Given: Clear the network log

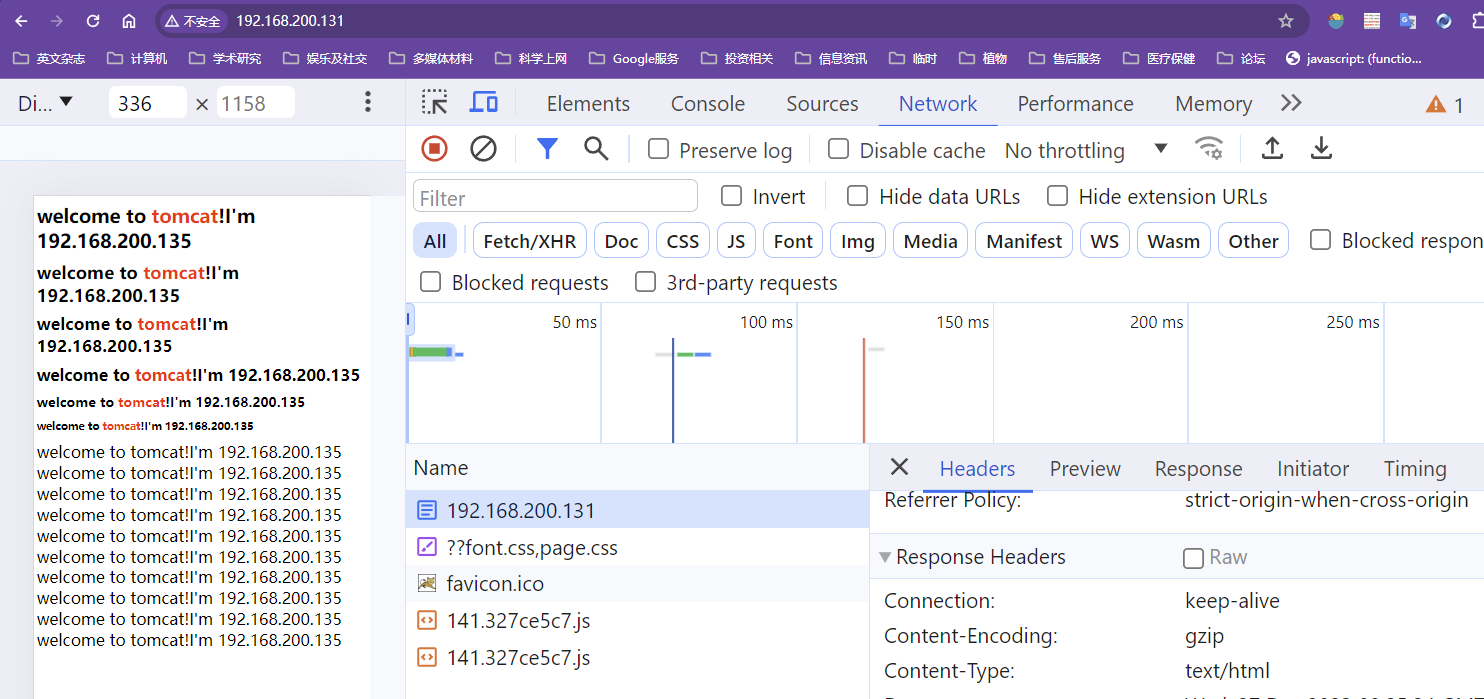Looking at the screenshot, I should click(x=483, y=149).
